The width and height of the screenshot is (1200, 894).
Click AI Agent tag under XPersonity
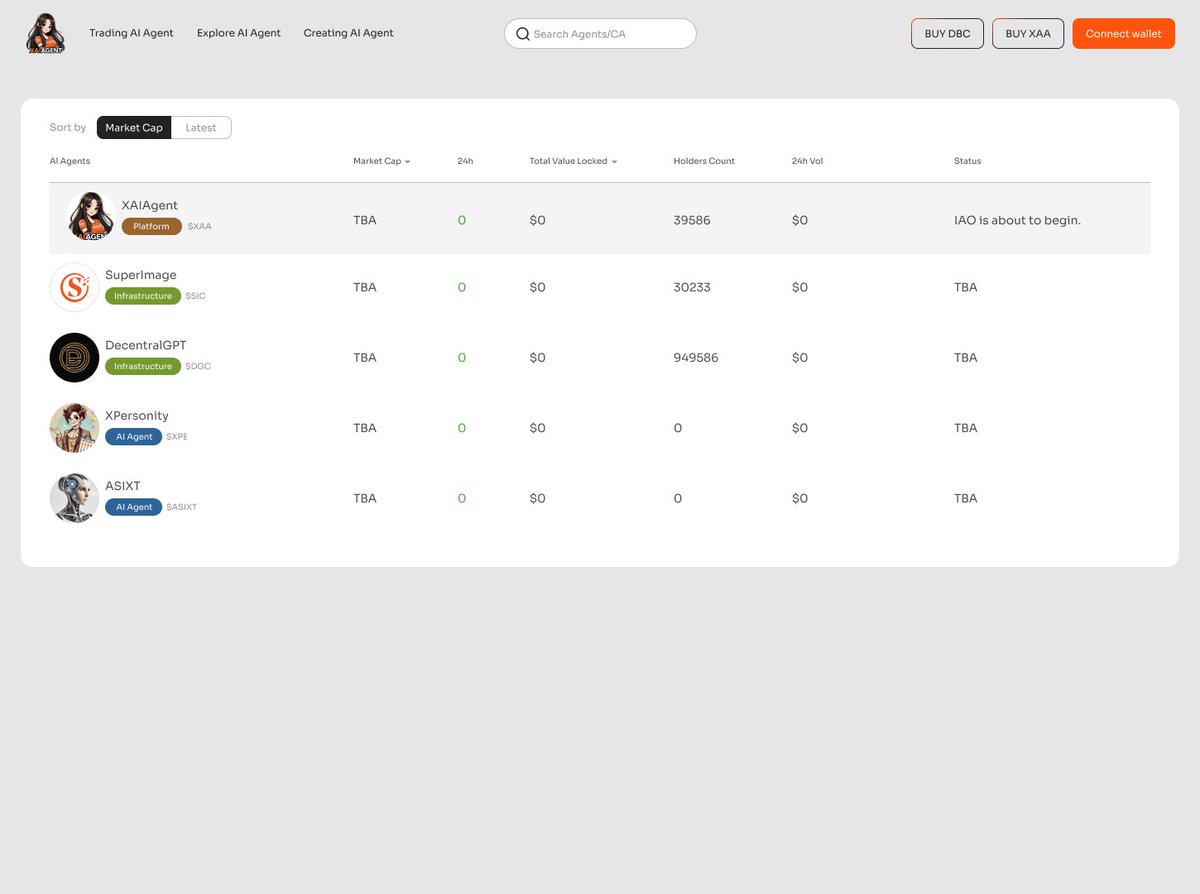tap(134, 437)
